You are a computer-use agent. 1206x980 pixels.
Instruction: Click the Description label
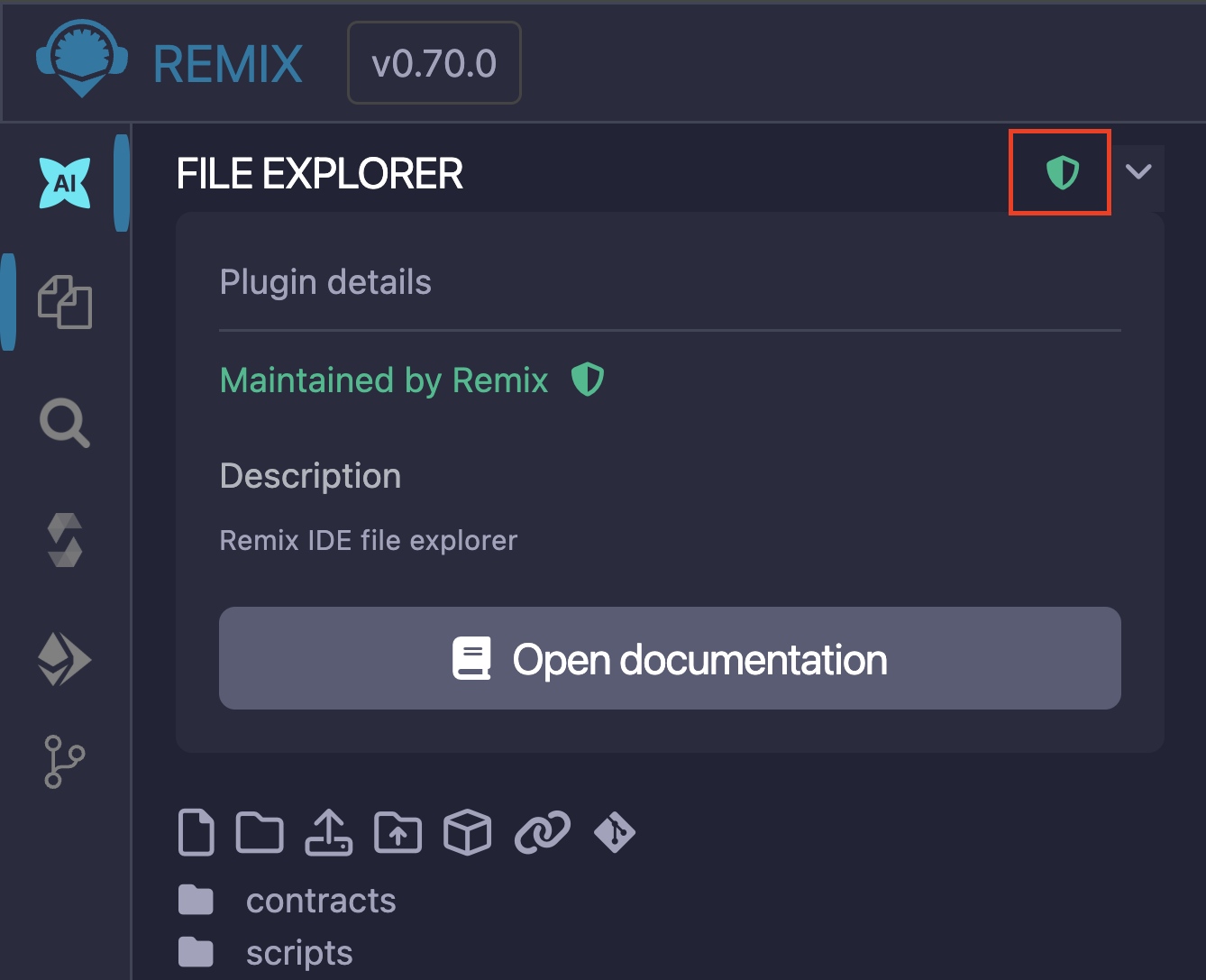pyautogui.click(x=310, y=476)
